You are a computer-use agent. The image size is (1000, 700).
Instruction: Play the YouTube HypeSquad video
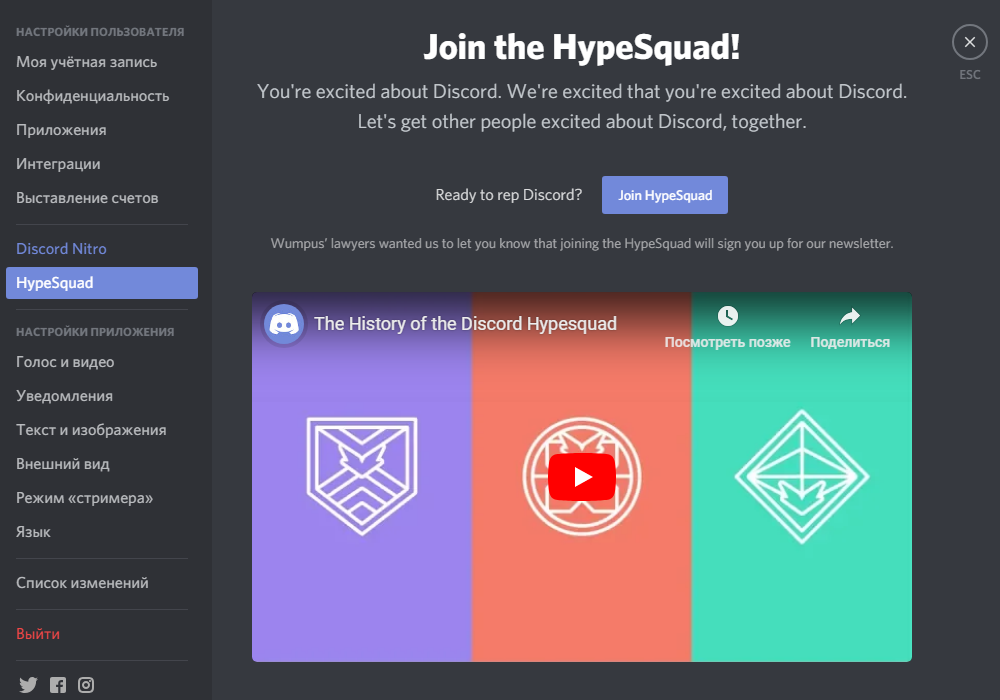[x=581, y=477]
